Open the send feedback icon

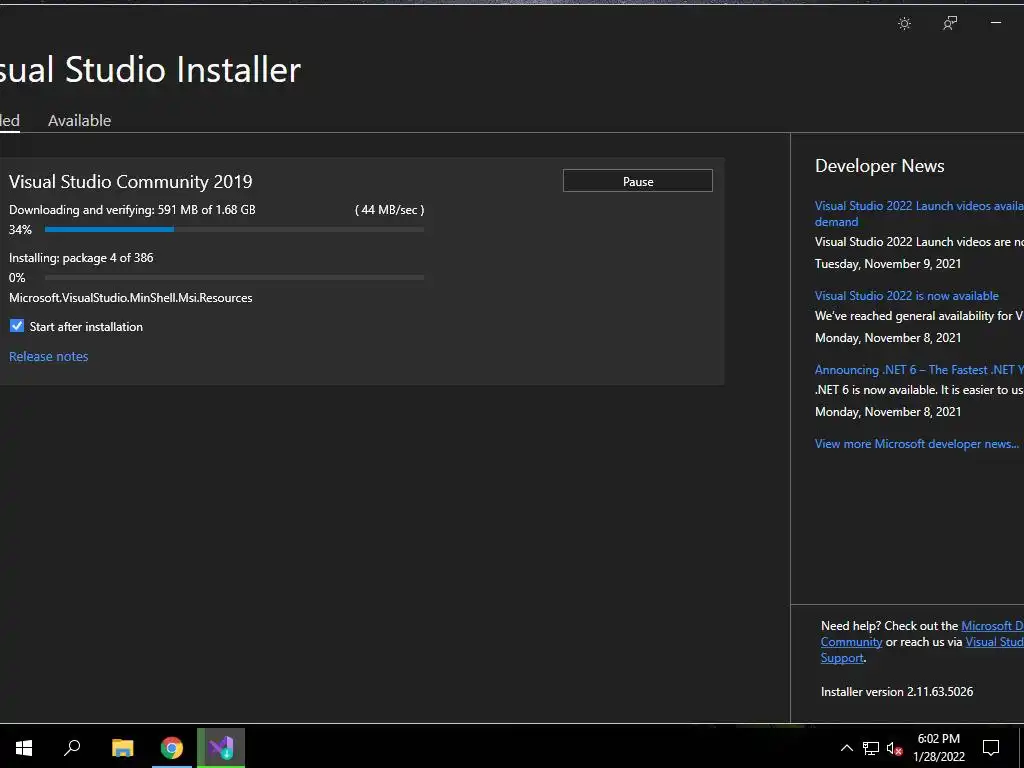tap(950, 24)
